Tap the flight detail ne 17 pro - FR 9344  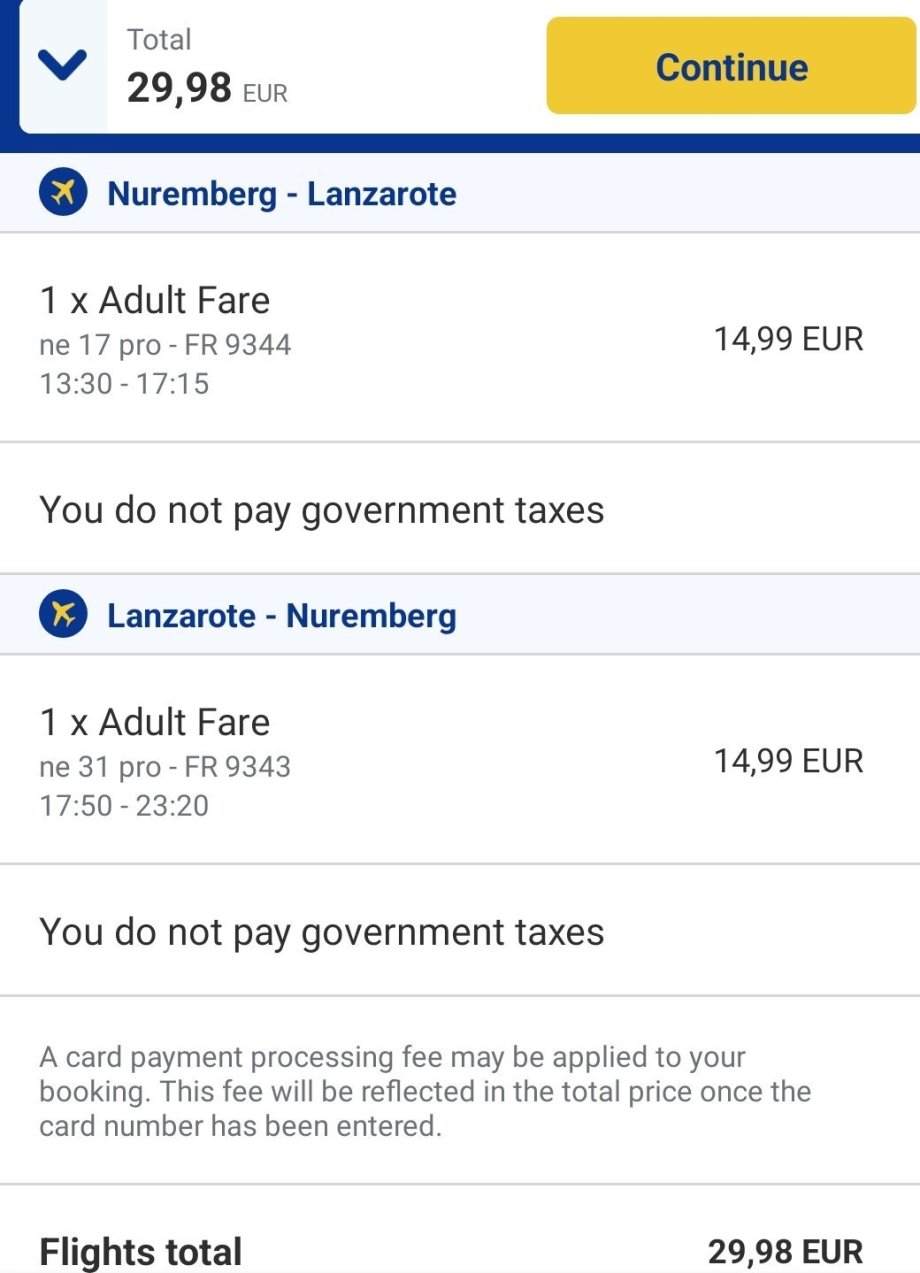pos(165,345)
